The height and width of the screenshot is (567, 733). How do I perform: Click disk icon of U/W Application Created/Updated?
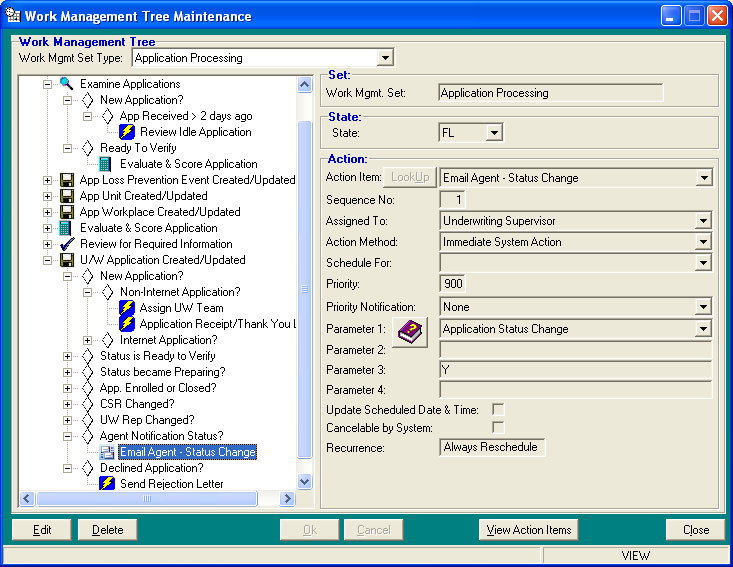(67, 260)
